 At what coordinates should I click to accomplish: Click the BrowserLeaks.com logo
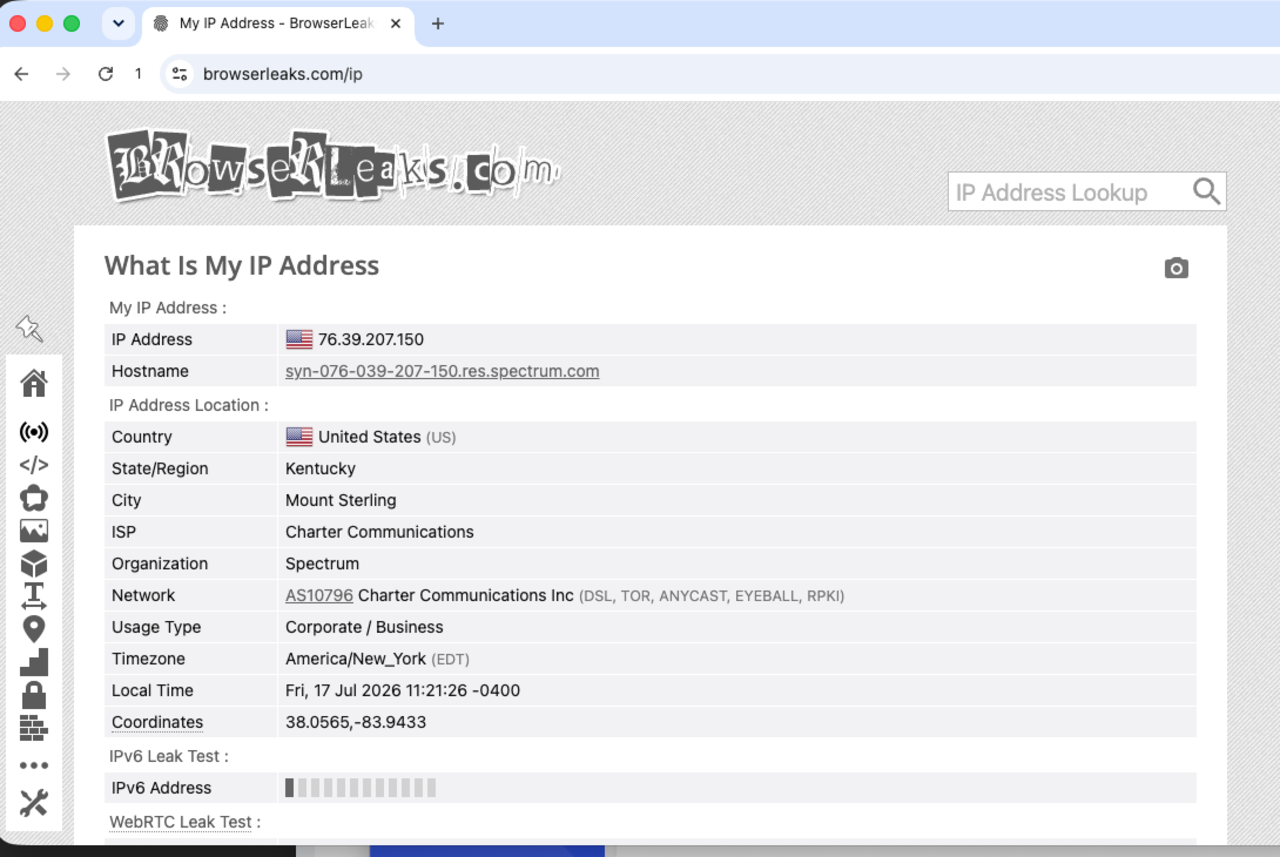tap(332, 167)
